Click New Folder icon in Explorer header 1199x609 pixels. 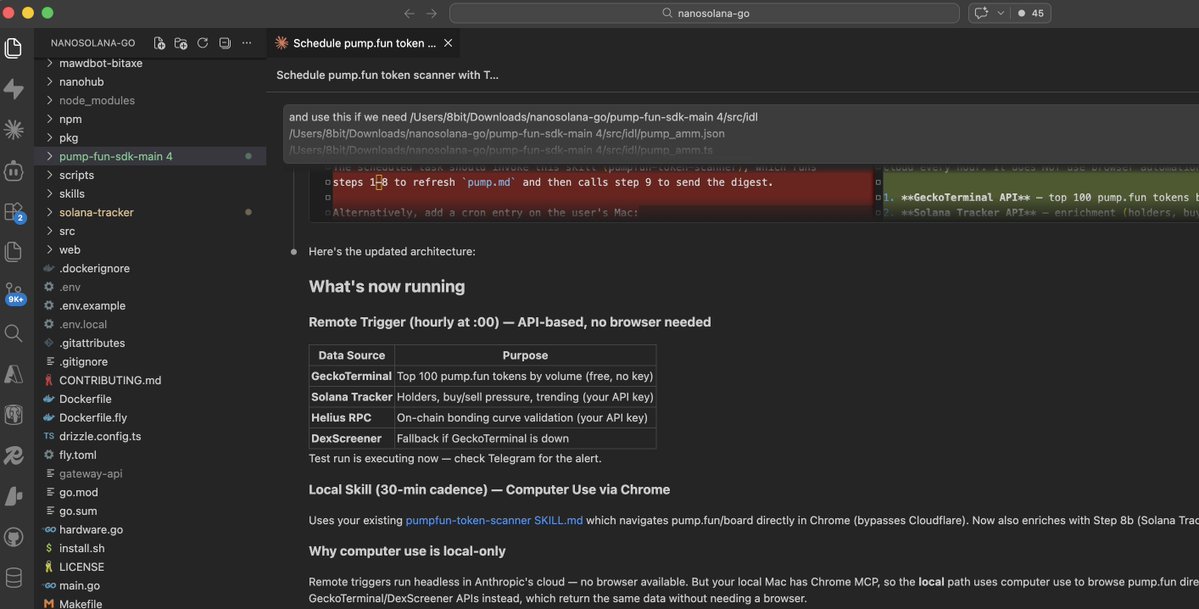pos(181,44)
